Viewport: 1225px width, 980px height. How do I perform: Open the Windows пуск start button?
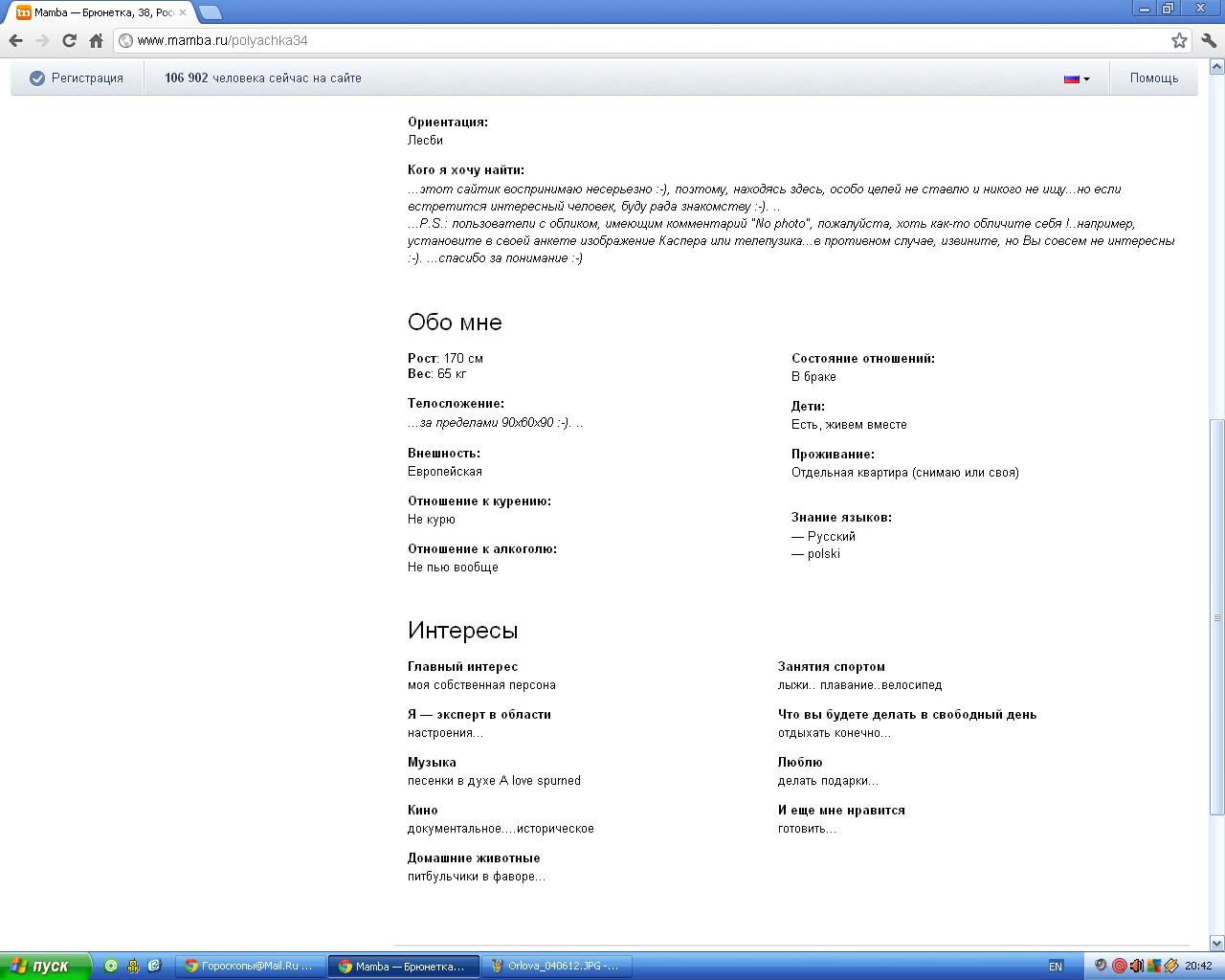coord(46,966)
